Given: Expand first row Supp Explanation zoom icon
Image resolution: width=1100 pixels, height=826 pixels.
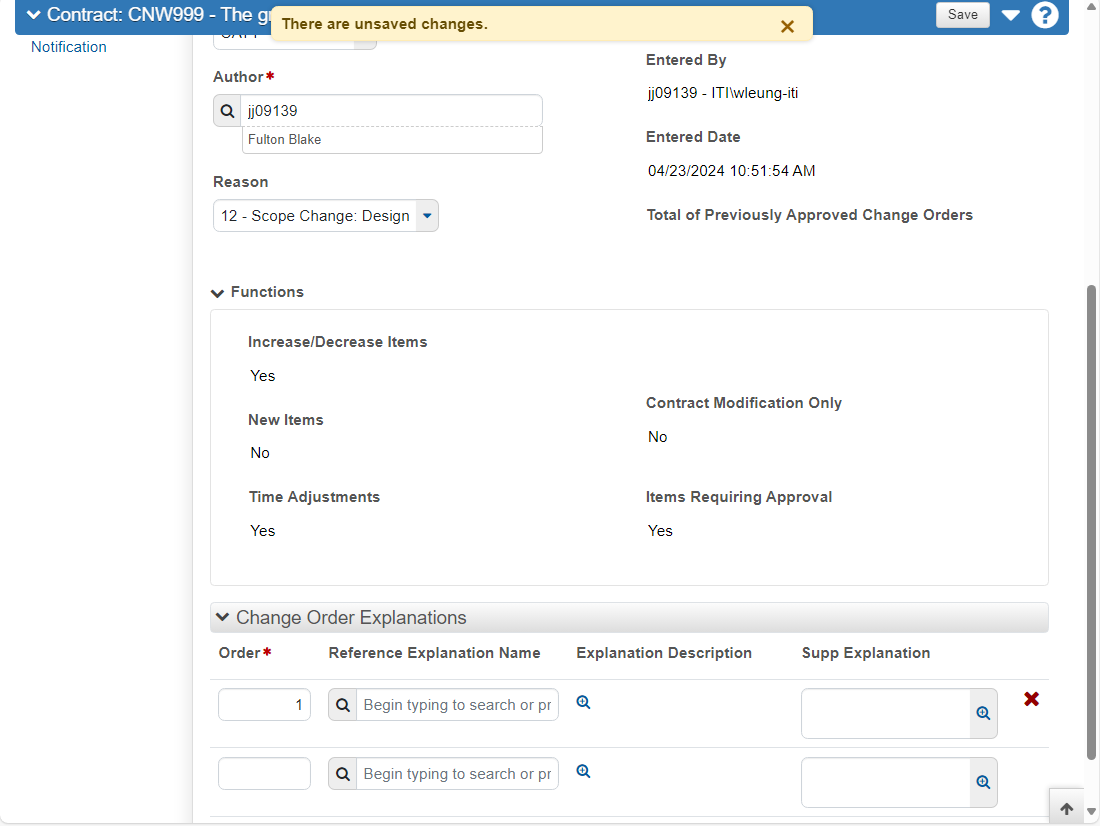Looking at the screenshot, I should (984, 714).
